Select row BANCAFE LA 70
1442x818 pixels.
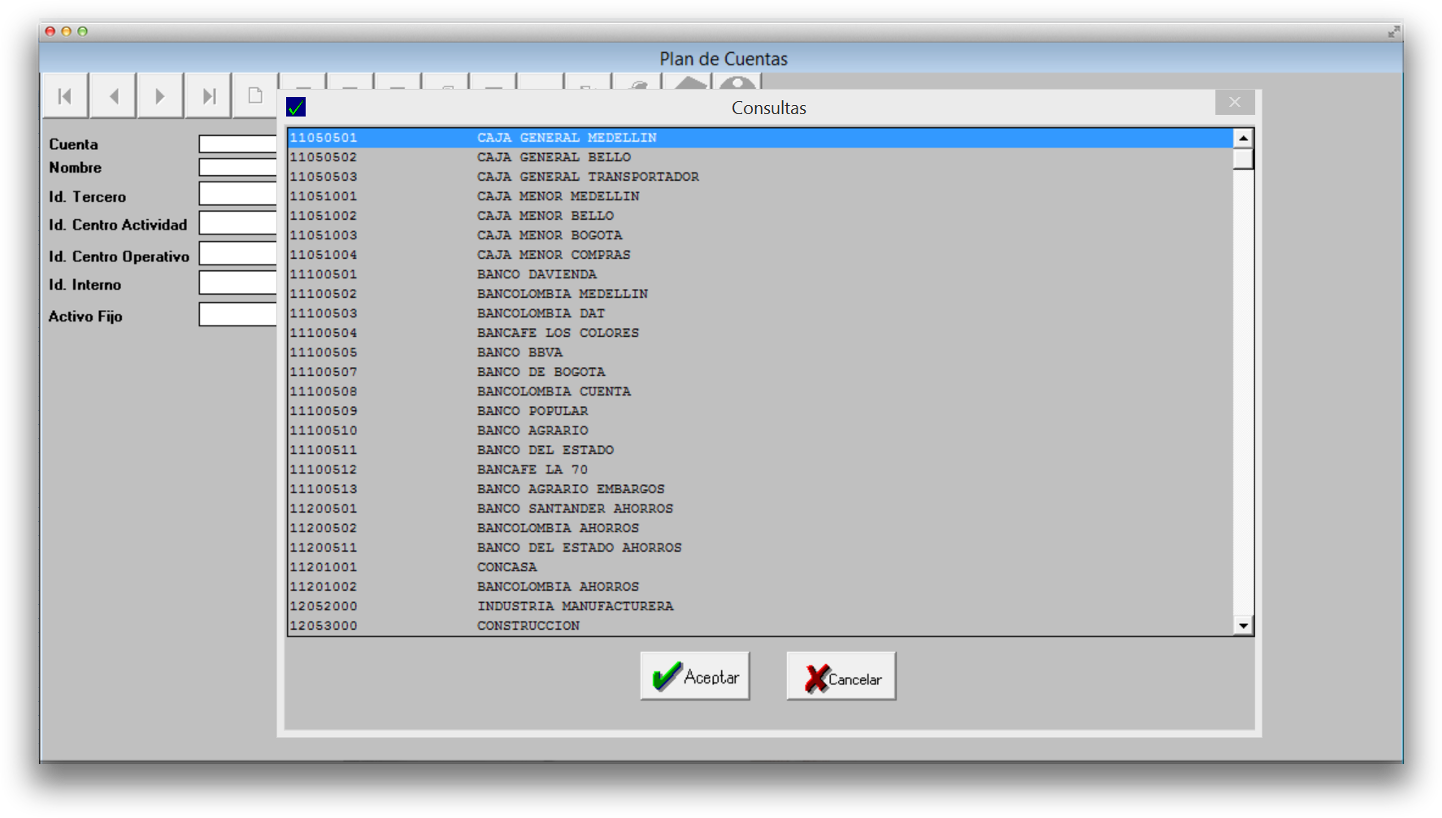pos(760,469)
